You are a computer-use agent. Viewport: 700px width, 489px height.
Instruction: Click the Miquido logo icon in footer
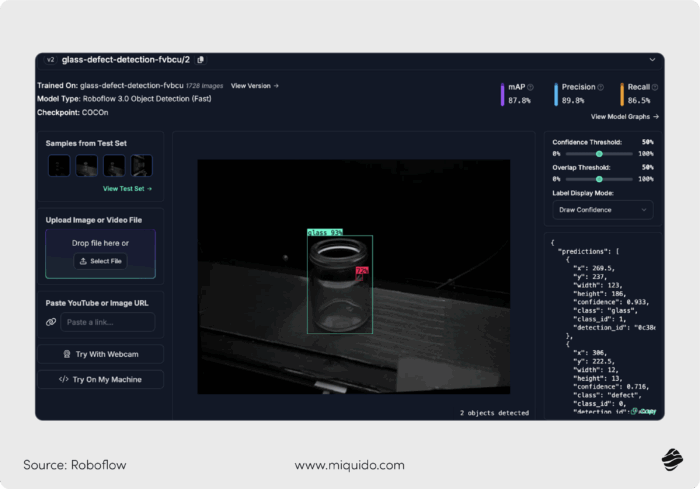[672, 460]
